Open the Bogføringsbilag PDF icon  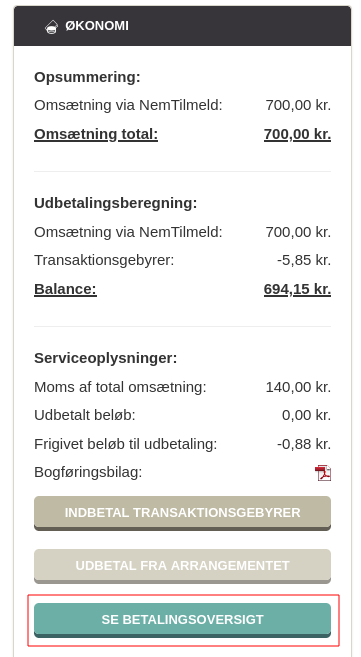323,473
